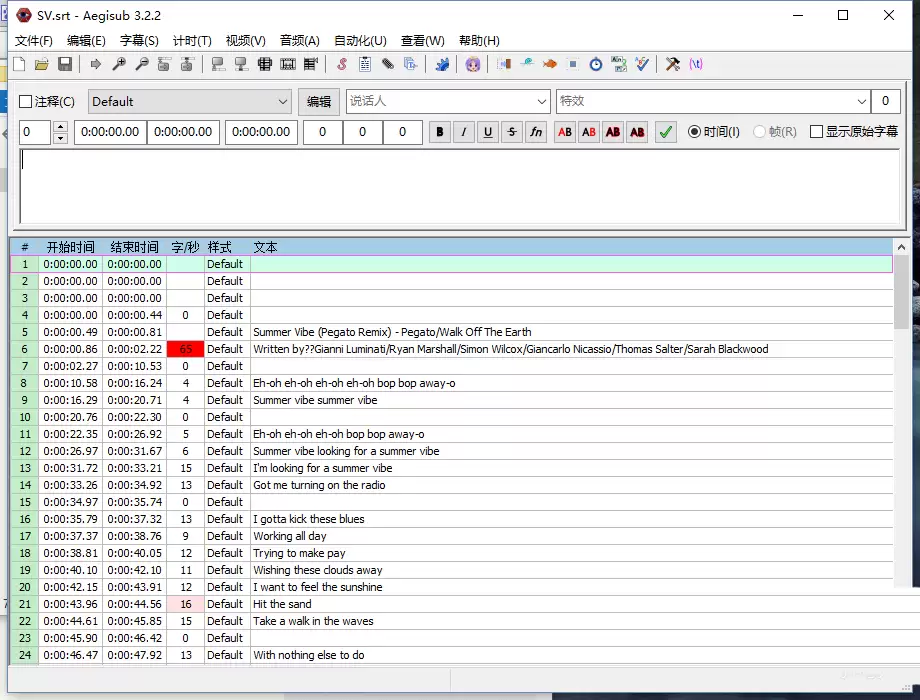Viewport: 920px width, 700px height.
Task: Open the Default style dropdown
Action: [x=190, y=102]
